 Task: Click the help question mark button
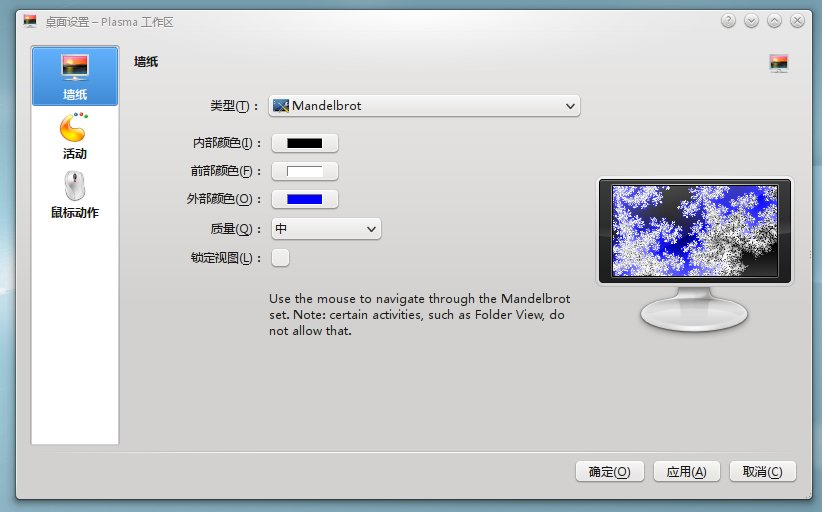(728, 21)
